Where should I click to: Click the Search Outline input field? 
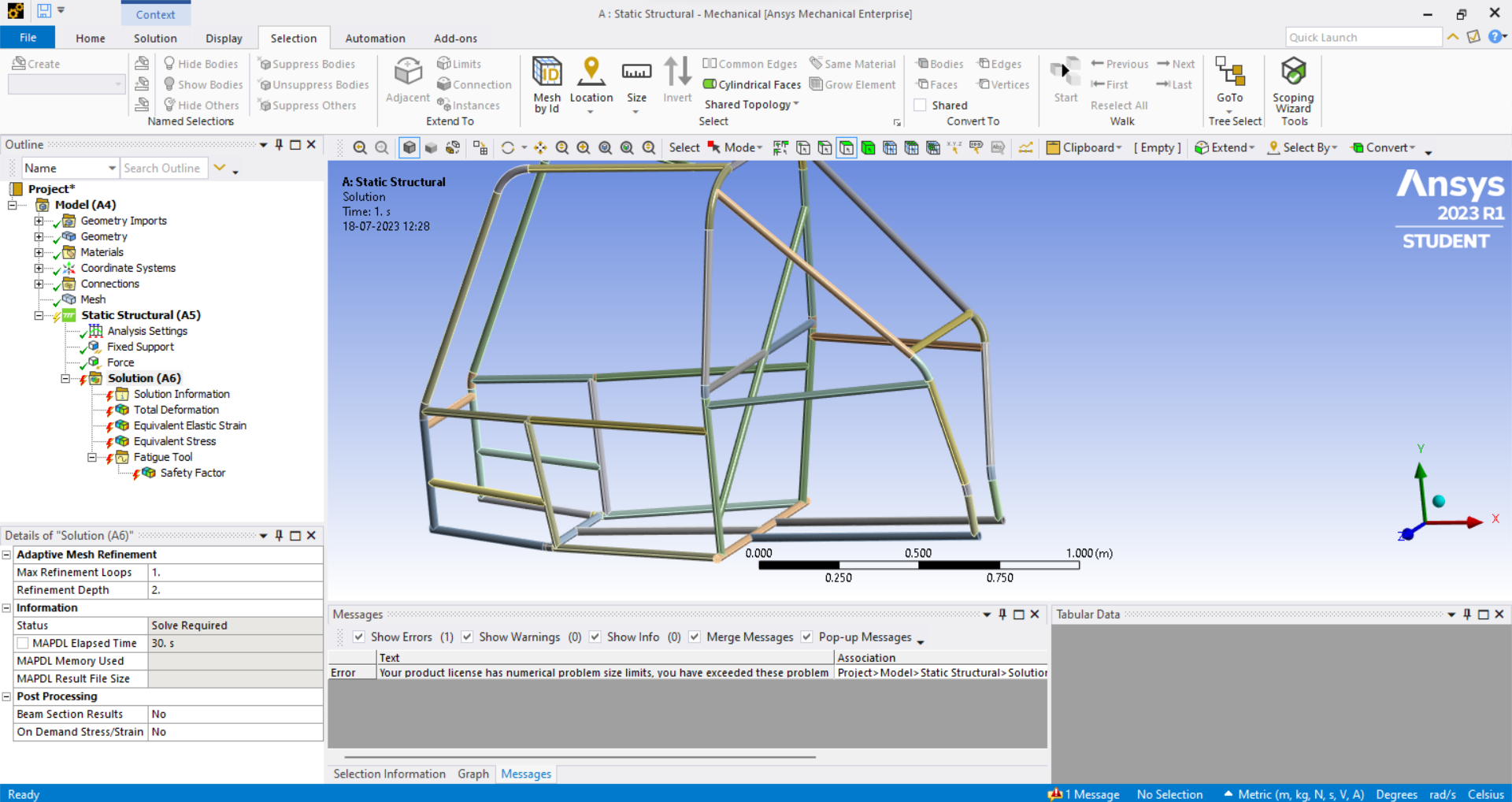click(x=163, y=168)
